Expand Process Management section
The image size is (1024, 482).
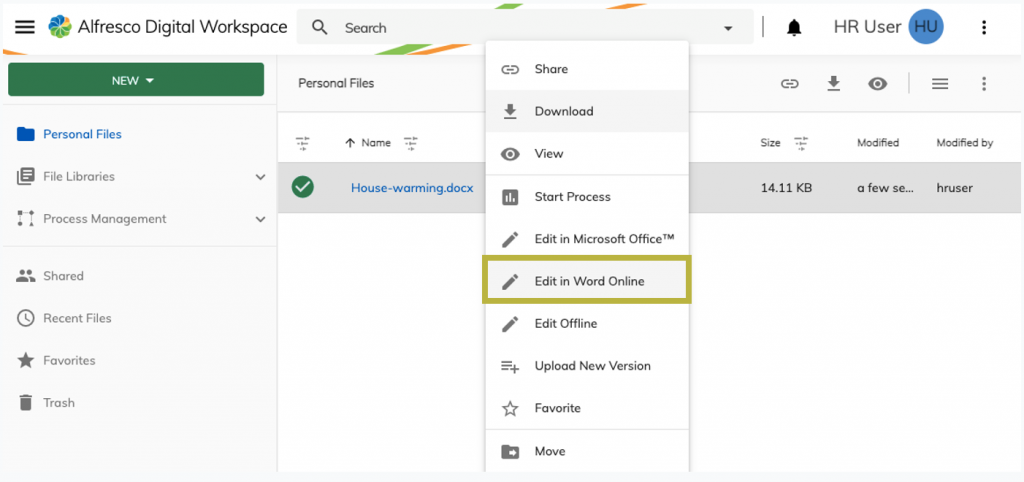tap(261, 219)
